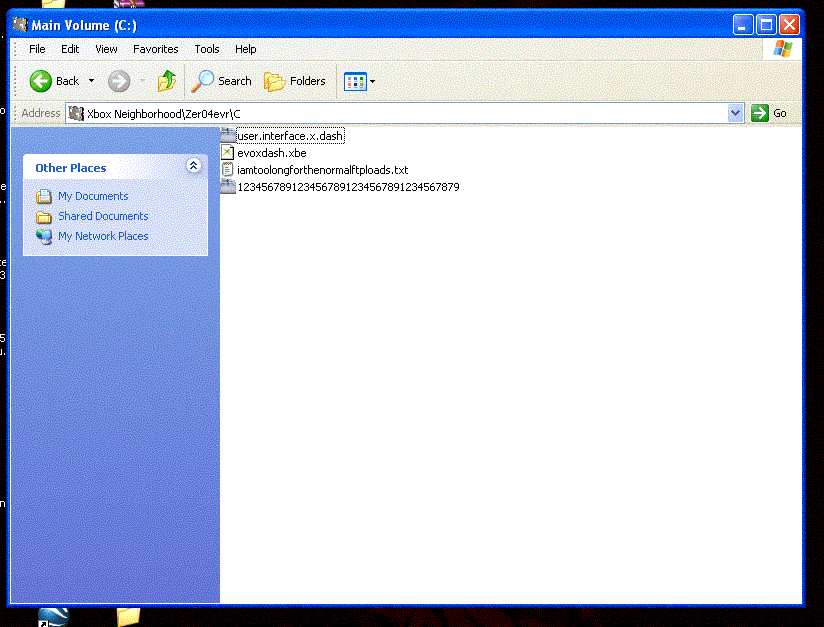824x627 pixels.
Task: Expand the address bar dropdown list
Action: coord(735,113)
